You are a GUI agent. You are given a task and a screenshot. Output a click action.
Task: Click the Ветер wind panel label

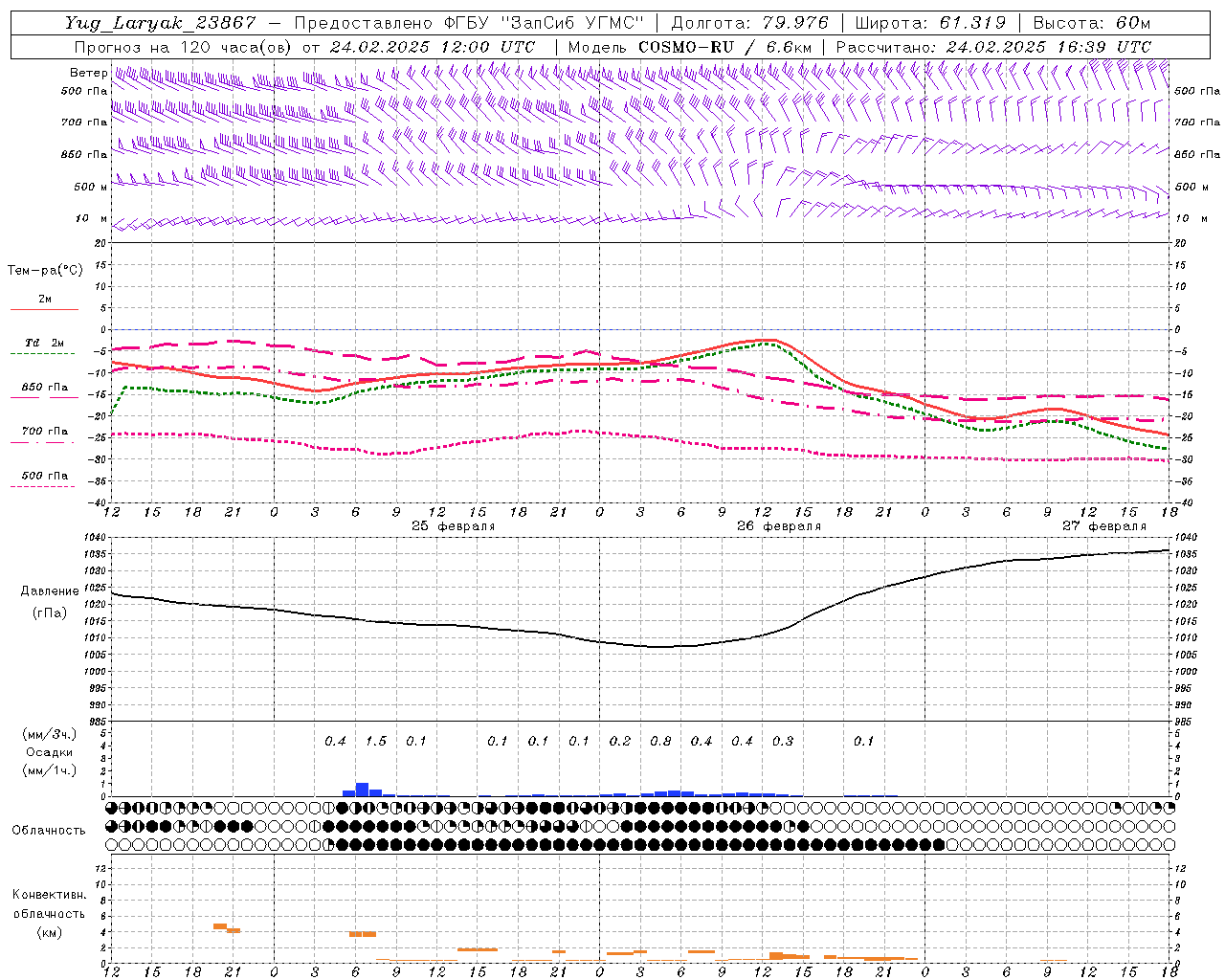[88, 73]
